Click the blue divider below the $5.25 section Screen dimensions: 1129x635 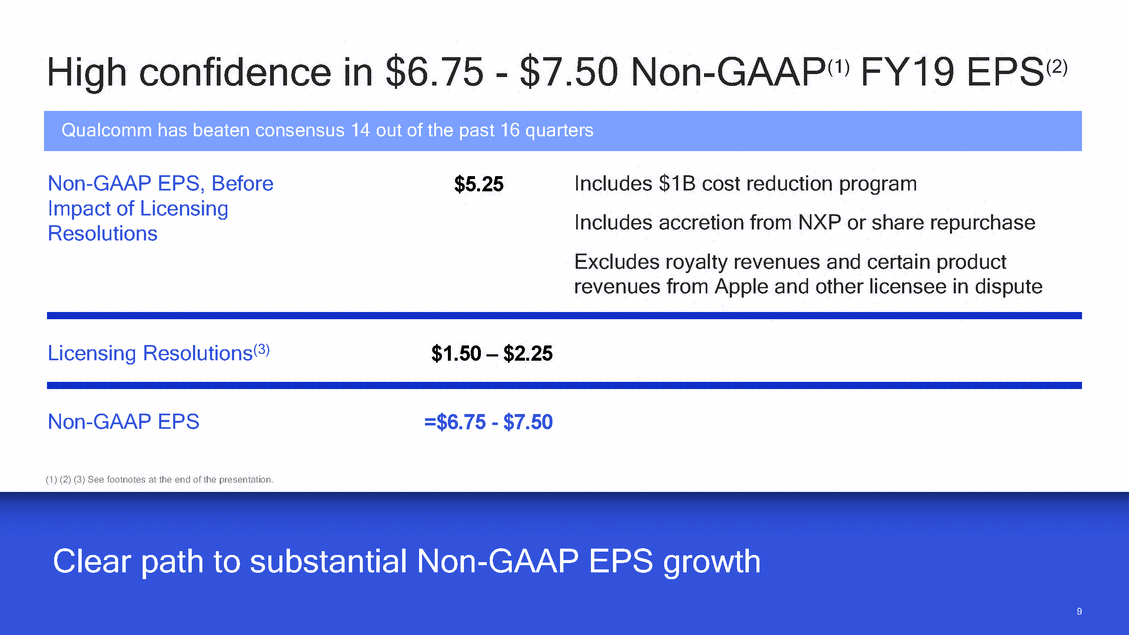coord(564,315)
